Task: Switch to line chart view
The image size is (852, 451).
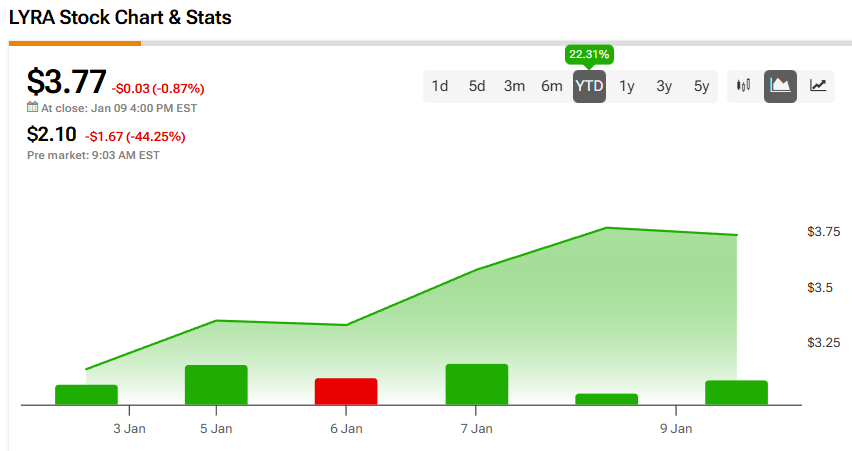Action: pos(818,86)
